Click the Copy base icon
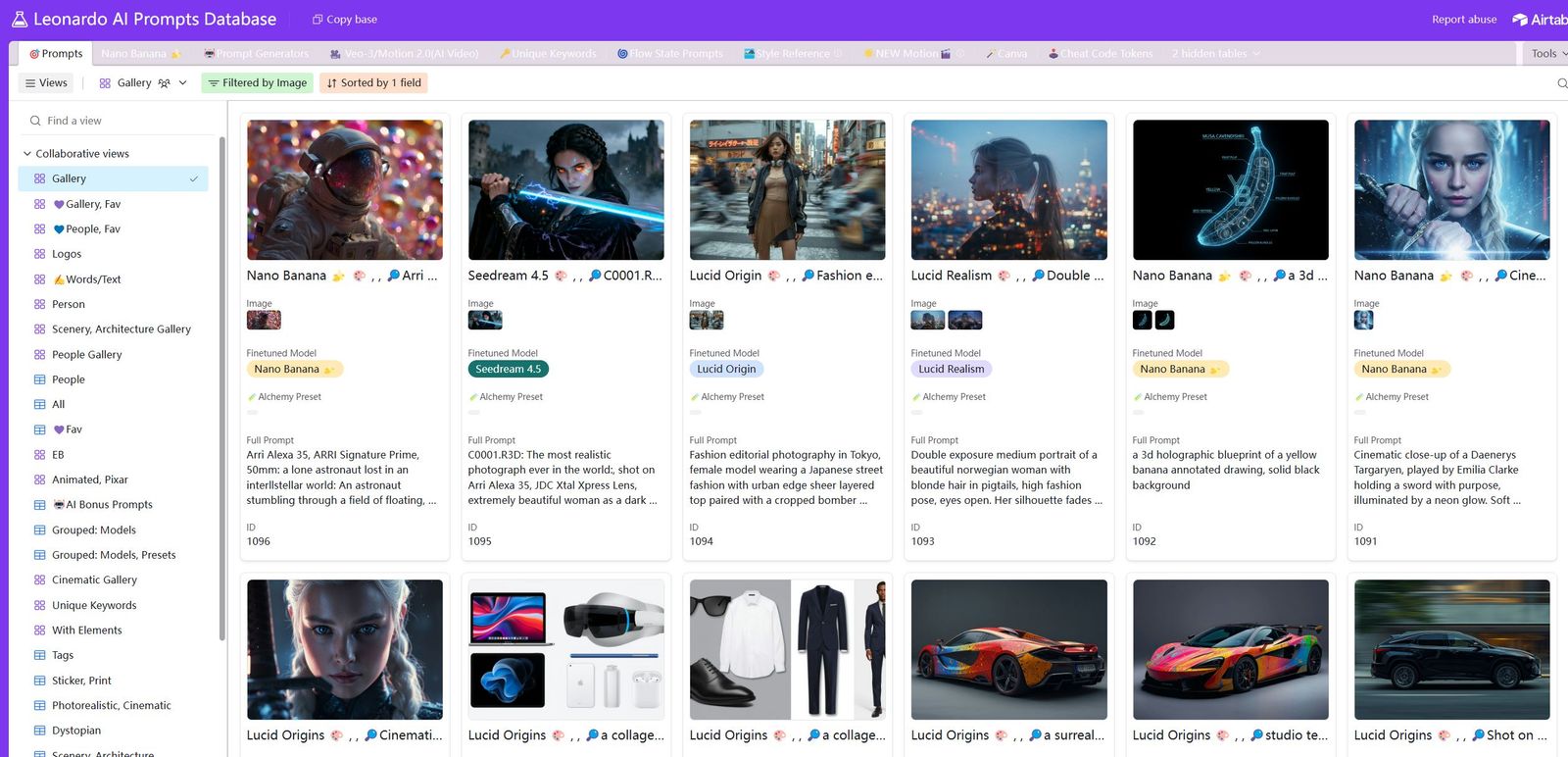This screenshot has width=1568, height=757. (x=318, y=20)
